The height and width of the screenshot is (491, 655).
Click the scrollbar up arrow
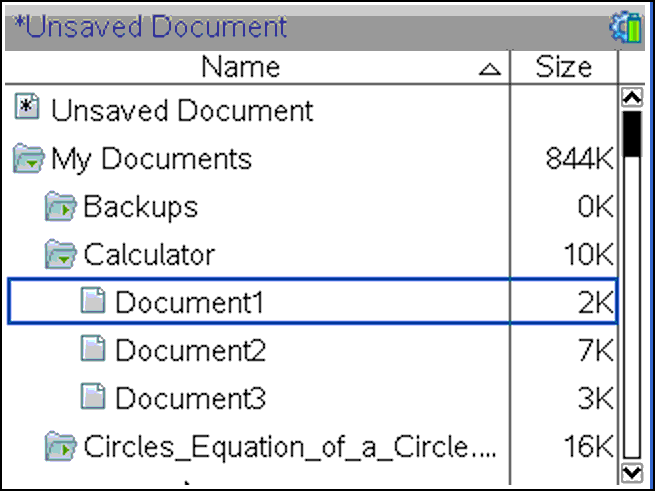point(632,97)
